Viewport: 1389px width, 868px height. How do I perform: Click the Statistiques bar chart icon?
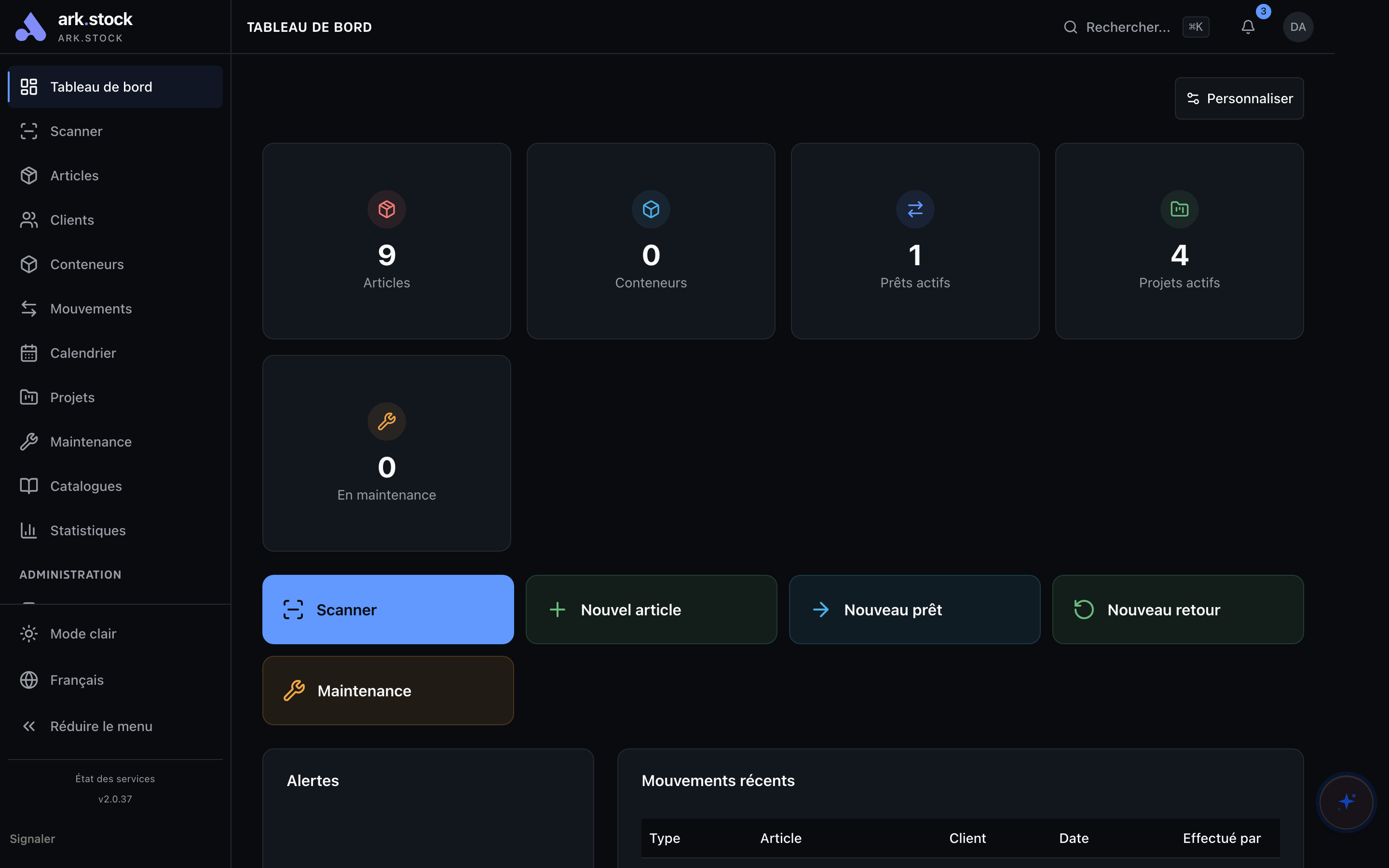(x=29, y=530)
